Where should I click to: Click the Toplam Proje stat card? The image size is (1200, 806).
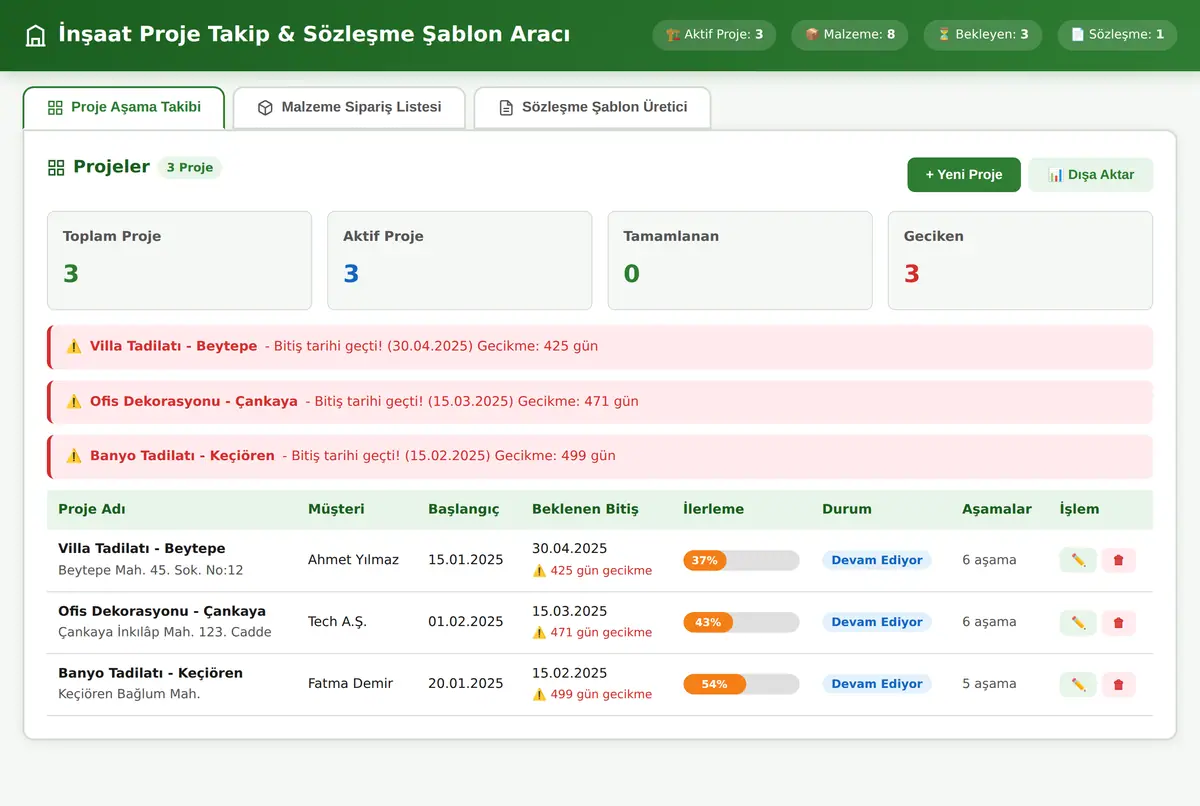pos(179,260)
